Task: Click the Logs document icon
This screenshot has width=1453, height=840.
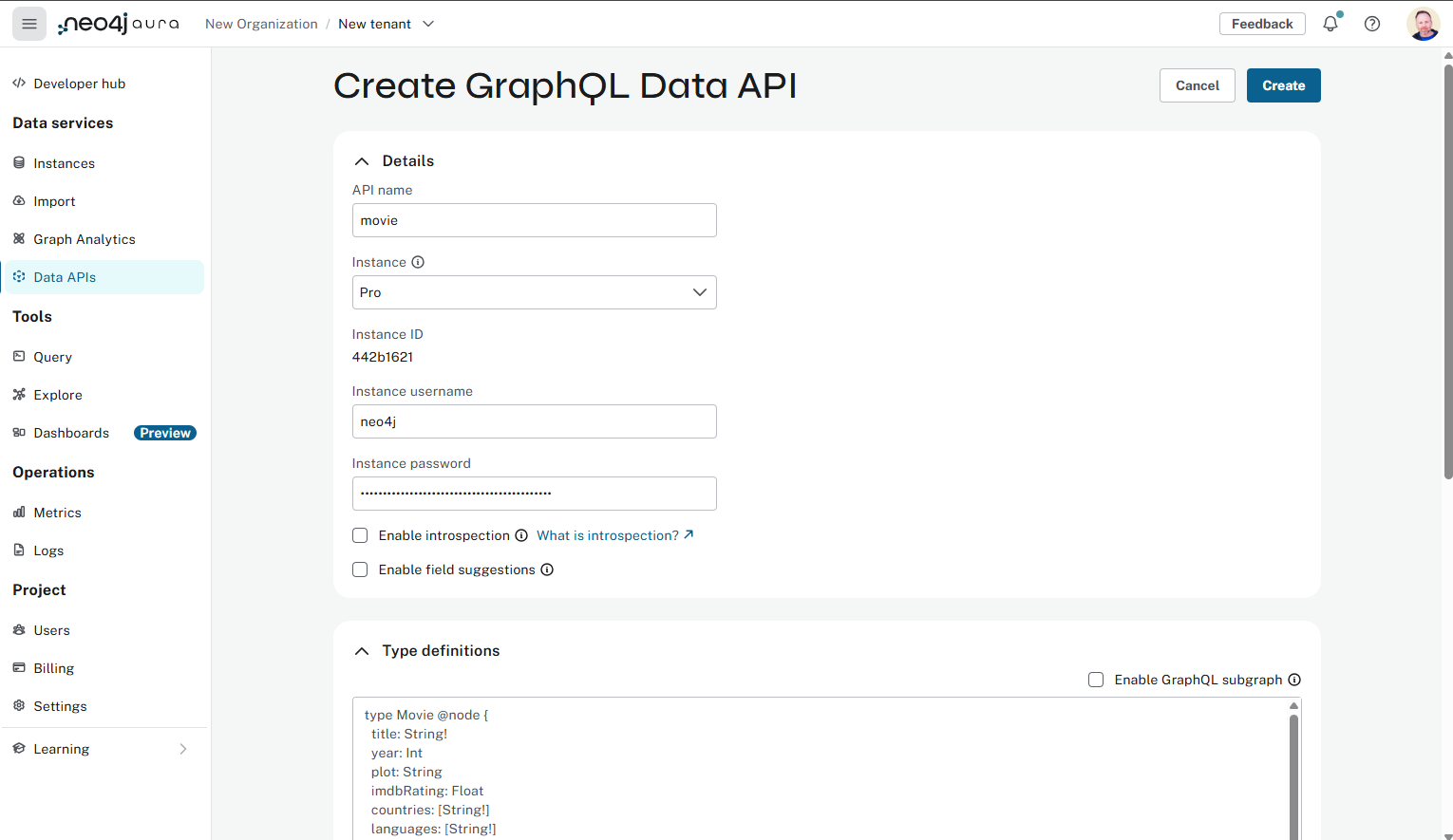Action: (x=19, y=551)
